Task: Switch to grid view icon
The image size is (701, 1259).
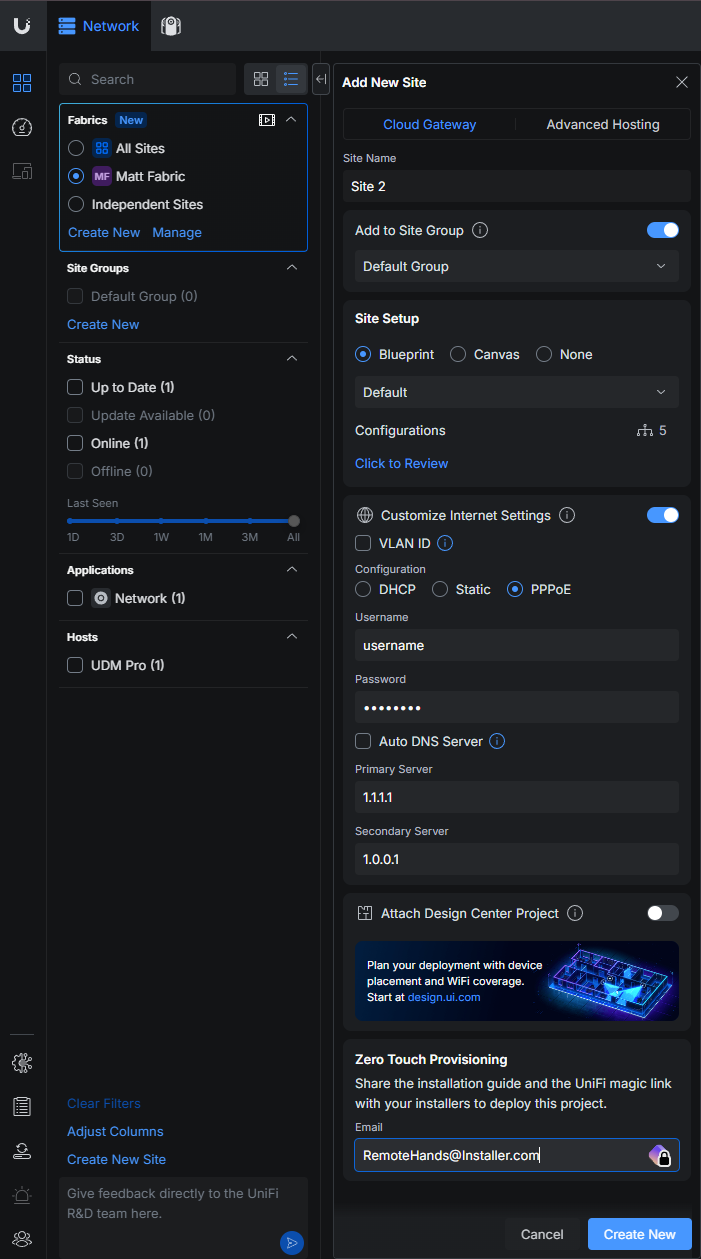Action: pyautogui.click(x=261, y=79)
